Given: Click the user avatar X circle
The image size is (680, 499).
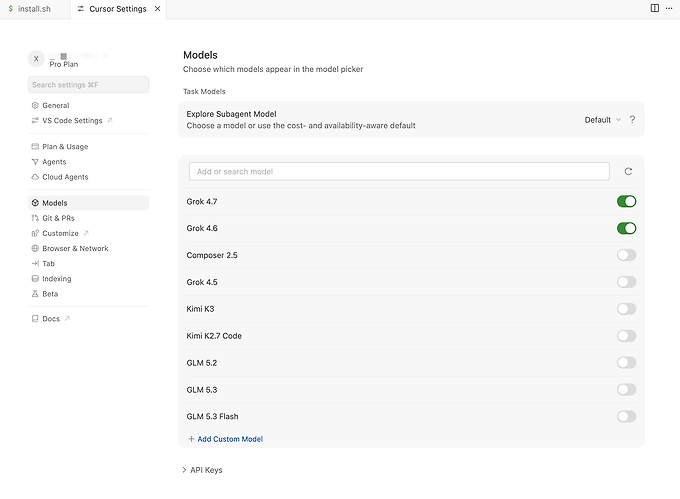Looking at the screenshot, I should click(x=36, y=59).
